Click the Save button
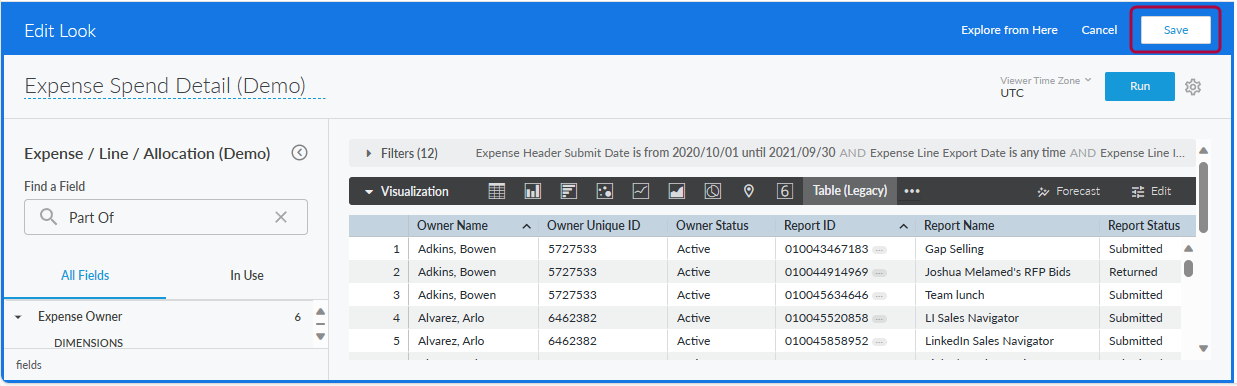 [x=1176, y=30]
